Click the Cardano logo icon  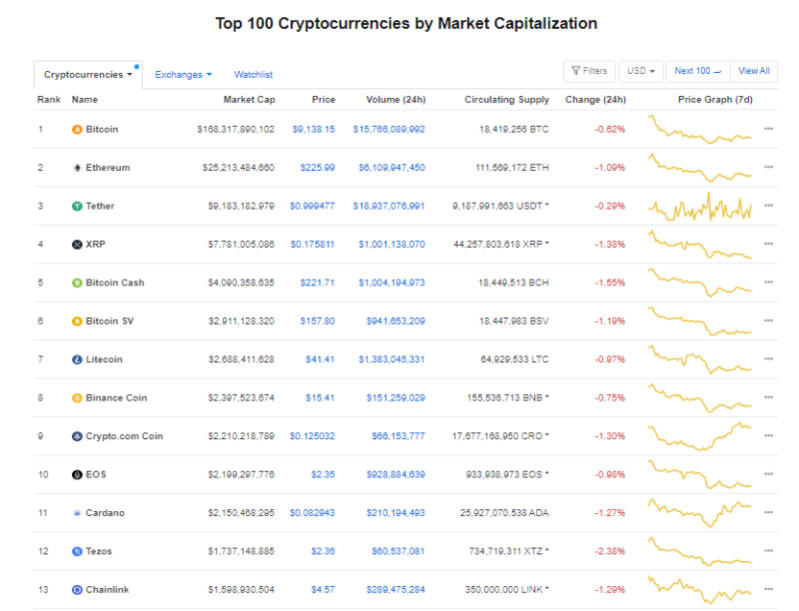77,513
